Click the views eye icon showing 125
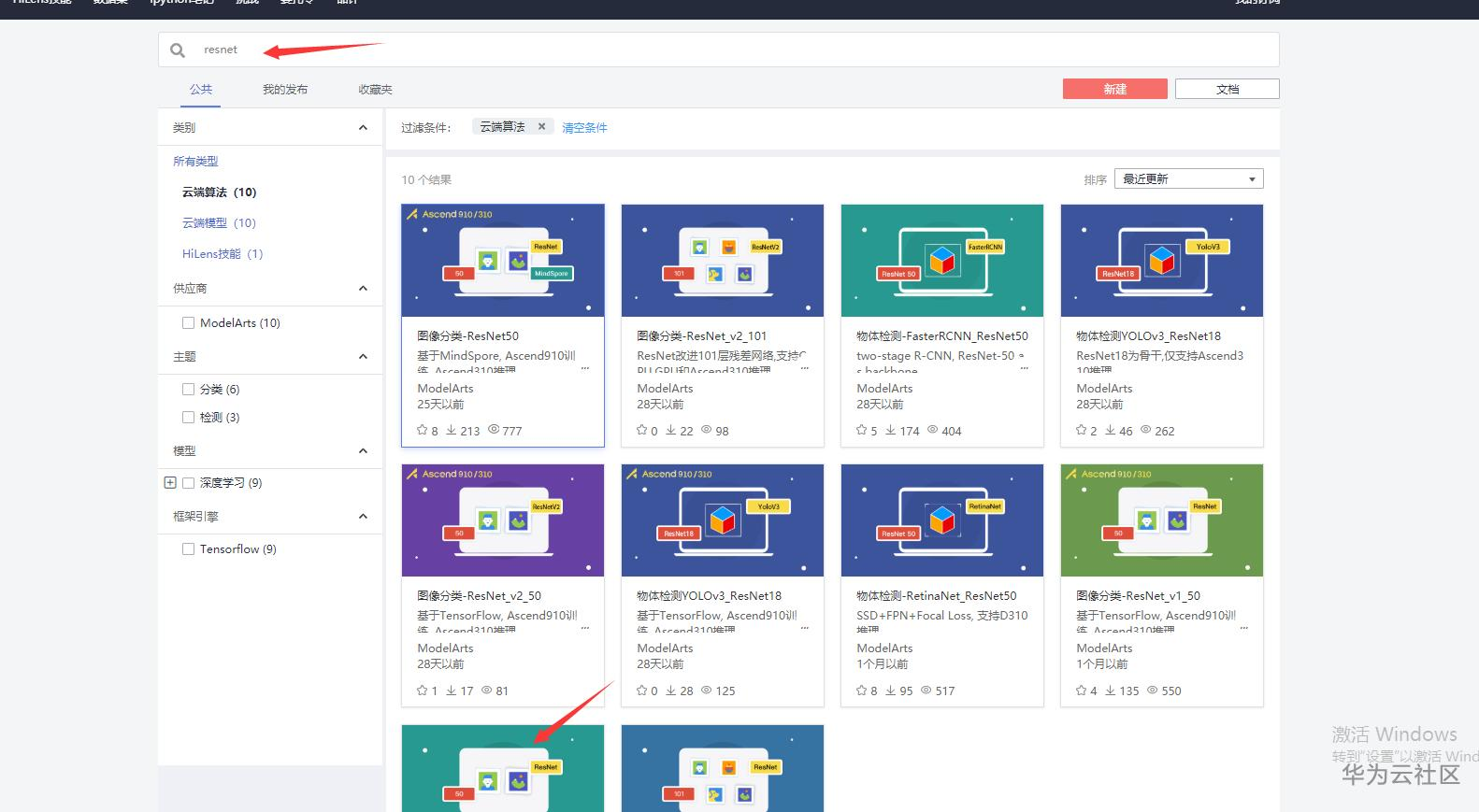 tap(707, 691)
